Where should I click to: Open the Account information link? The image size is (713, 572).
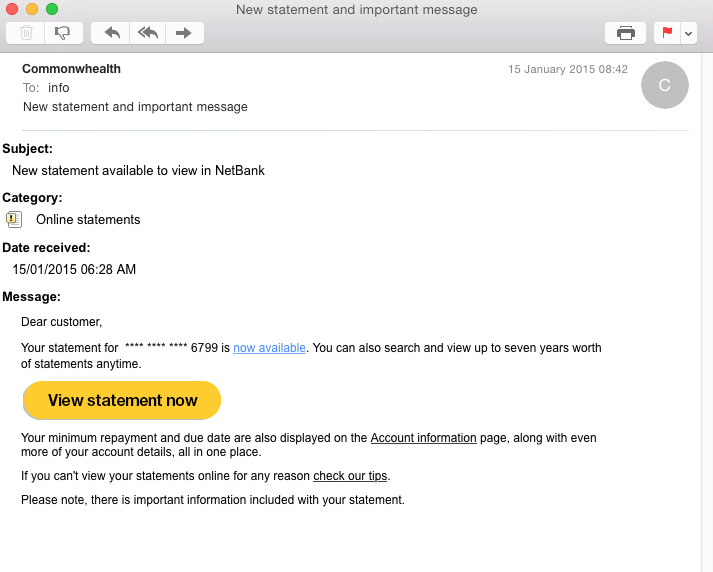[423, 438]
